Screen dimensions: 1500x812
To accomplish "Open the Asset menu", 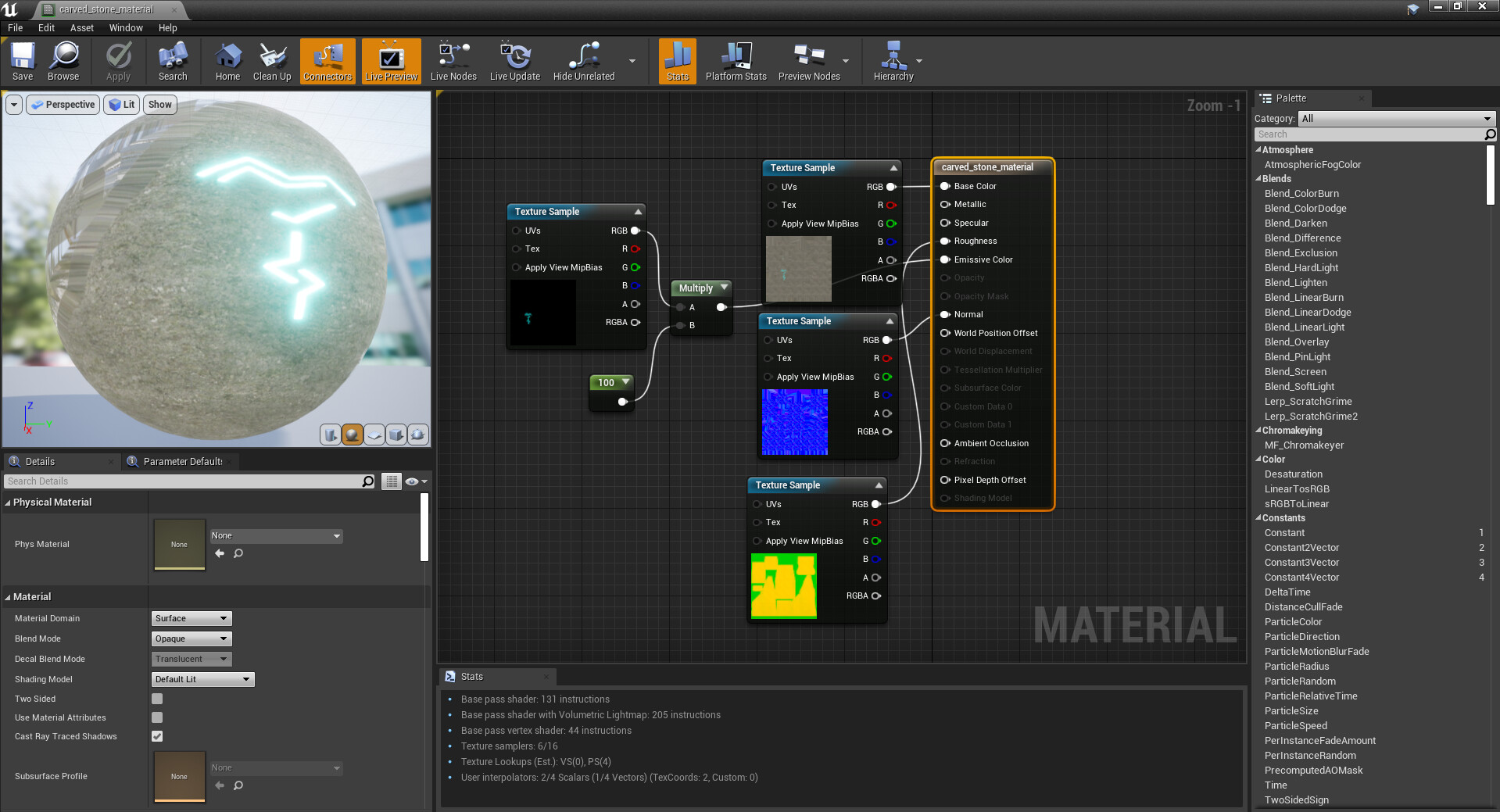I will point(82,27).
